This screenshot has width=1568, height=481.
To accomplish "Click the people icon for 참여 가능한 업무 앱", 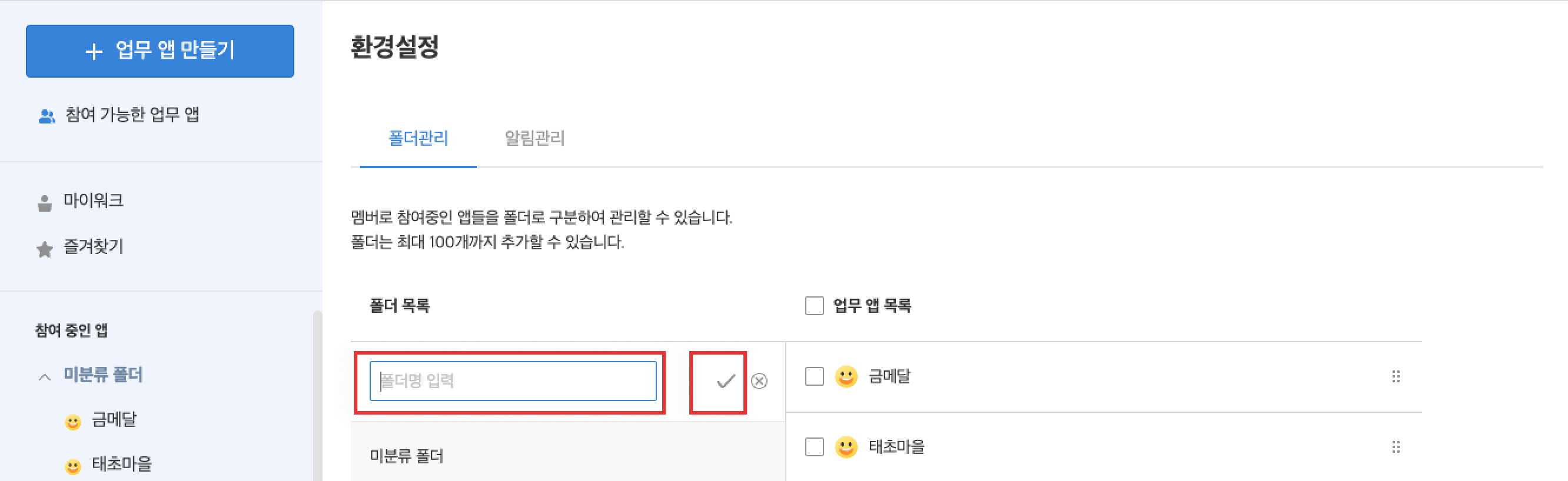I will pyautogui.click(x=46, y=116).
